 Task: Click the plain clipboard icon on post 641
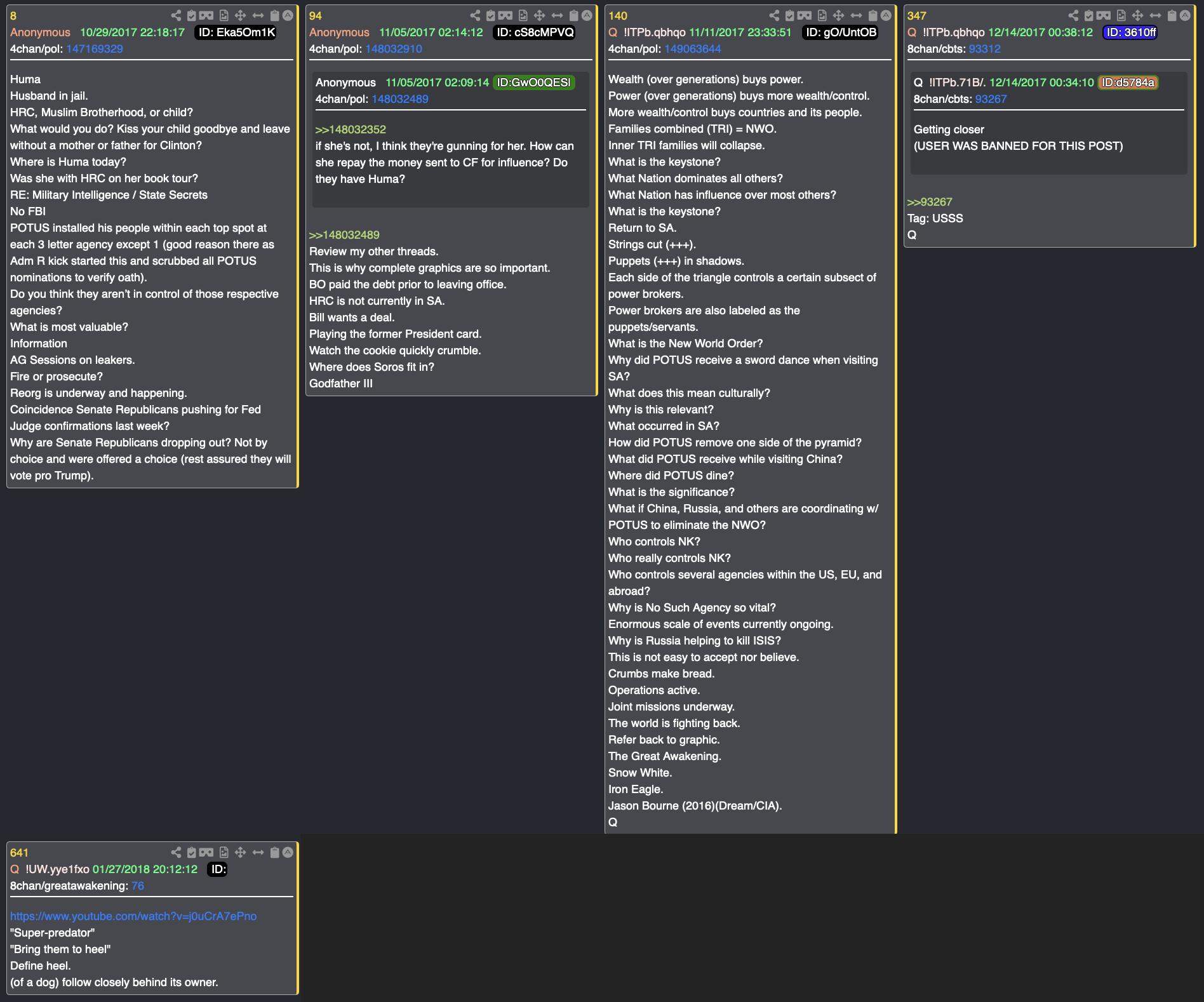274,852
